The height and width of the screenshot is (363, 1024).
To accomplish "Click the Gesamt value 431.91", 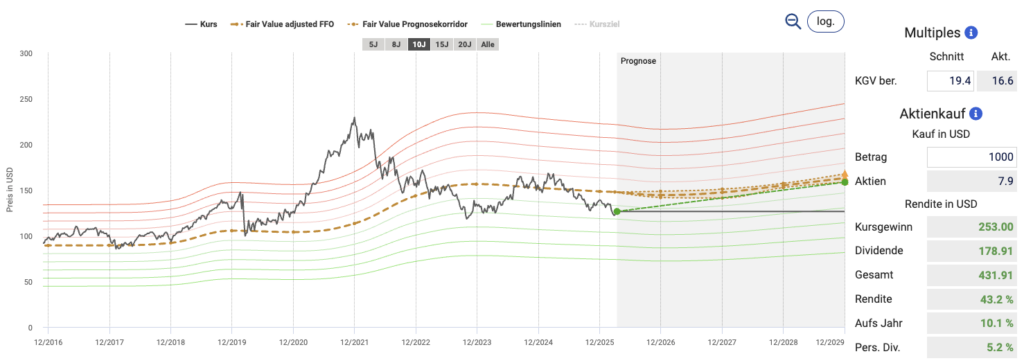I will pos(971,276).
